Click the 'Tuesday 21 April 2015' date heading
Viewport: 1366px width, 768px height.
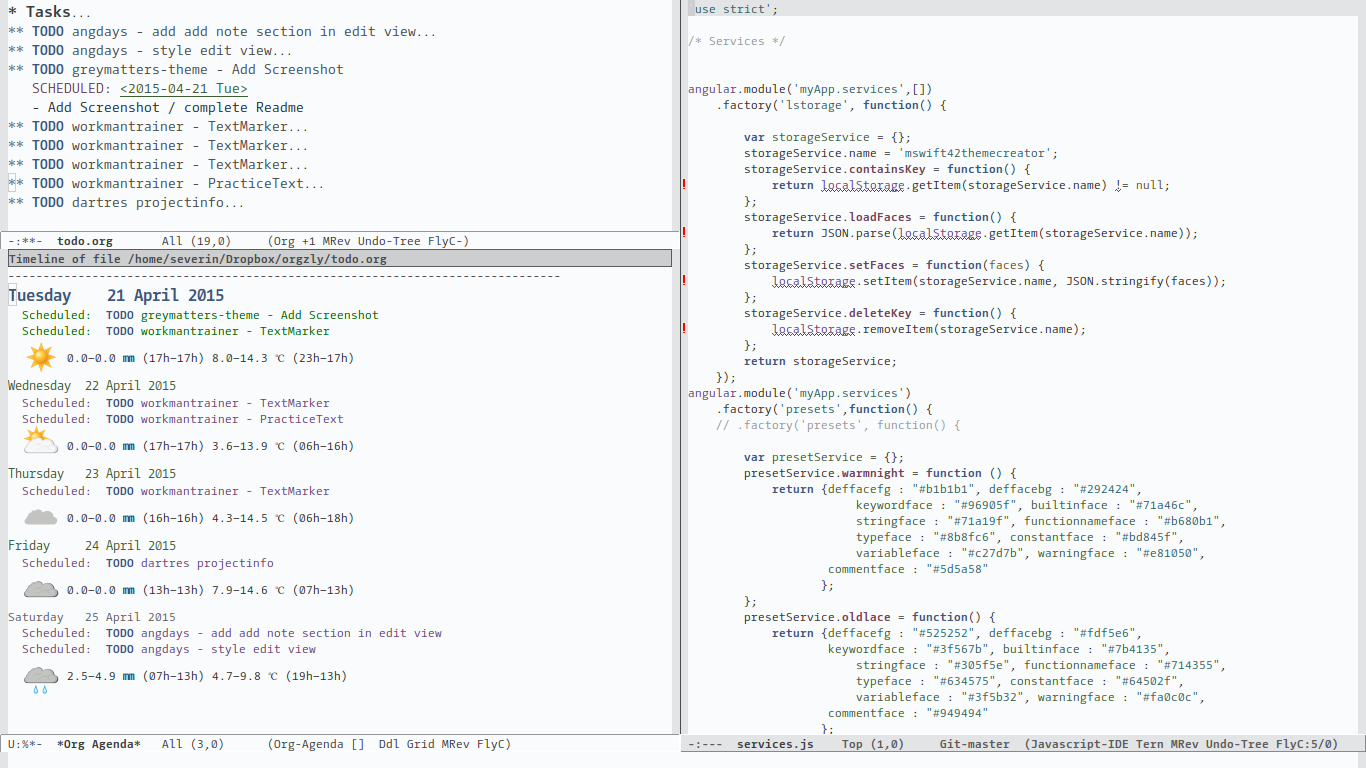pos(116,295)
